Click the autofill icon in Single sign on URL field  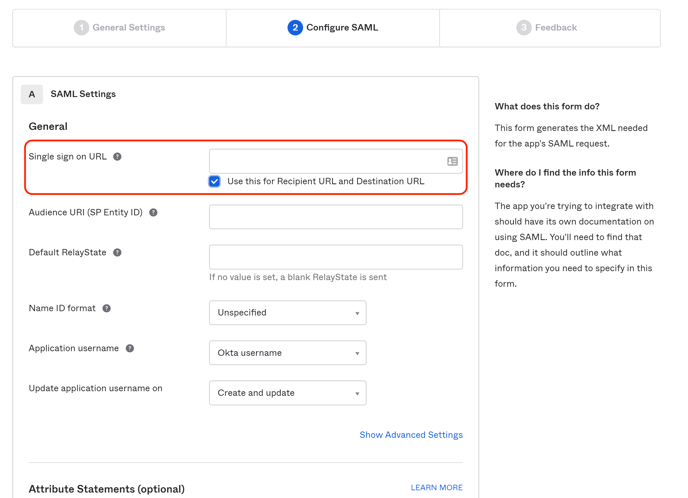pyautogui.click(x=452, y=161)
